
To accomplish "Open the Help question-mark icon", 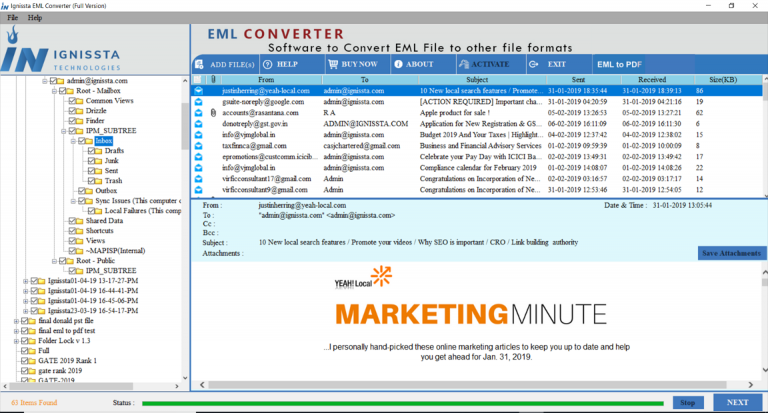I will pos(267,64).
